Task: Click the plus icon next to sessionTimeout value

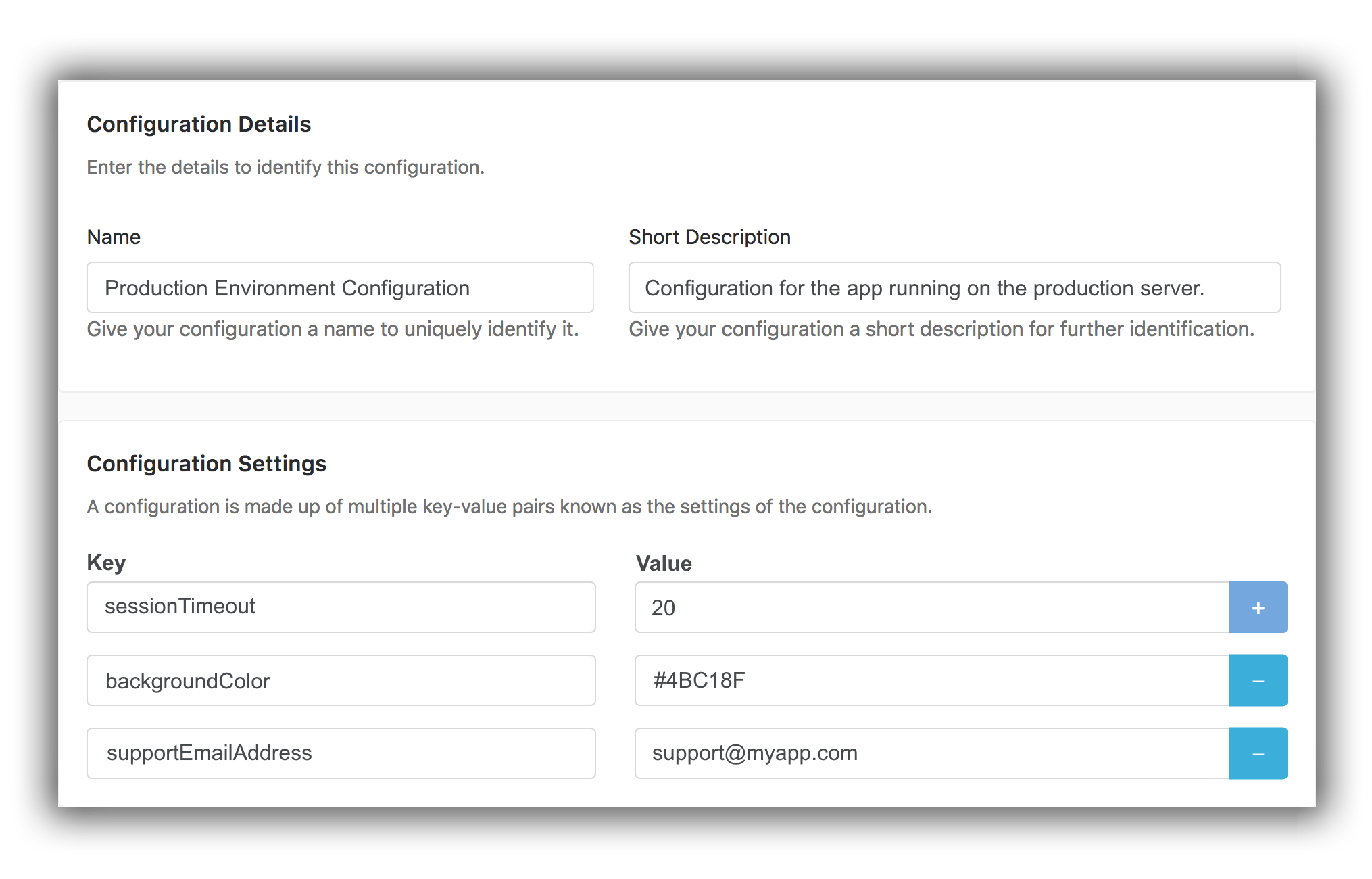Action: (1258, 607)
